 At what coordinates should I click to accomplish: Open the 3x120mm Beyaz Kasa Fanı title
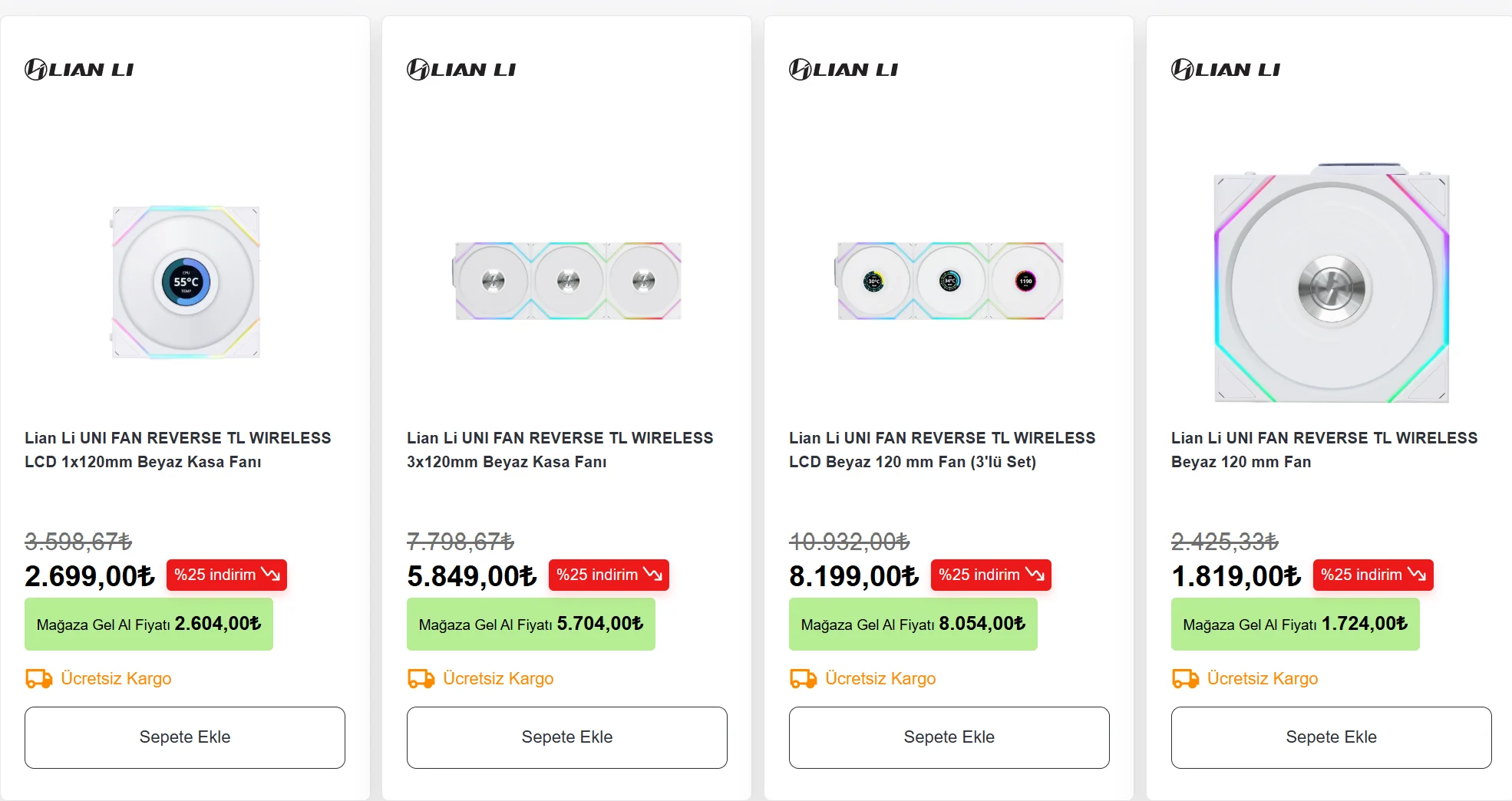point(560,450)
